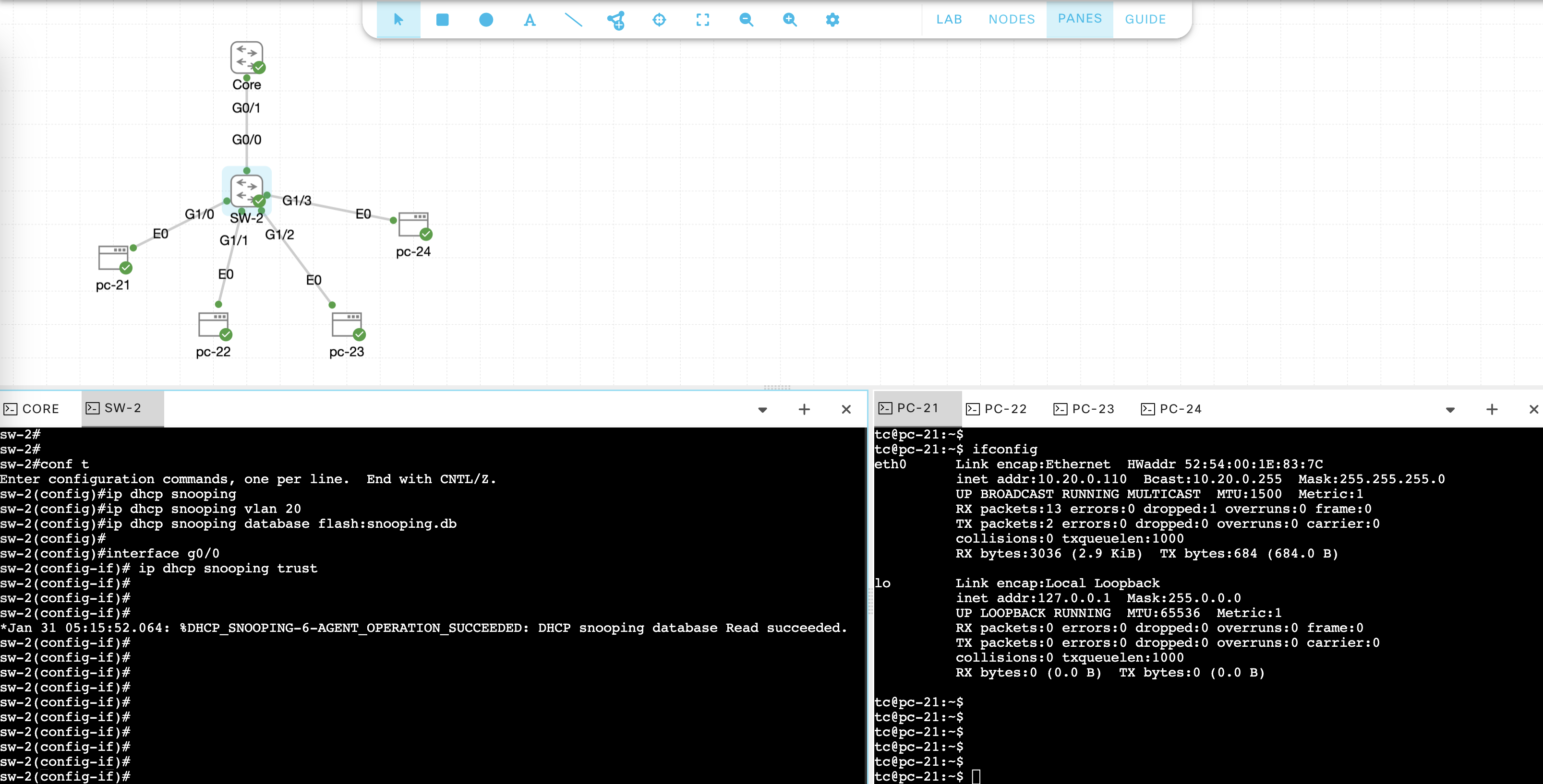Expand the left pane tab dropdown arrow
1543x784 pixels.
pyautogui.click(x=762, y=410)
